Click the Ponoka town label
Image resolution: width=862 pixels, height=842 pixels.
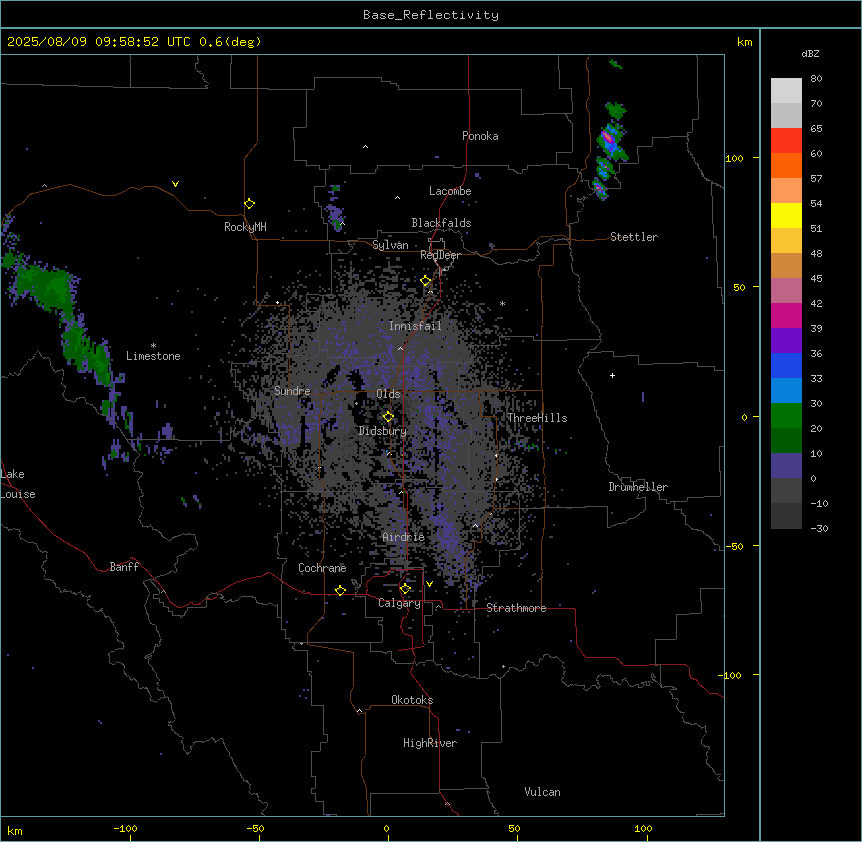point(480,136)
